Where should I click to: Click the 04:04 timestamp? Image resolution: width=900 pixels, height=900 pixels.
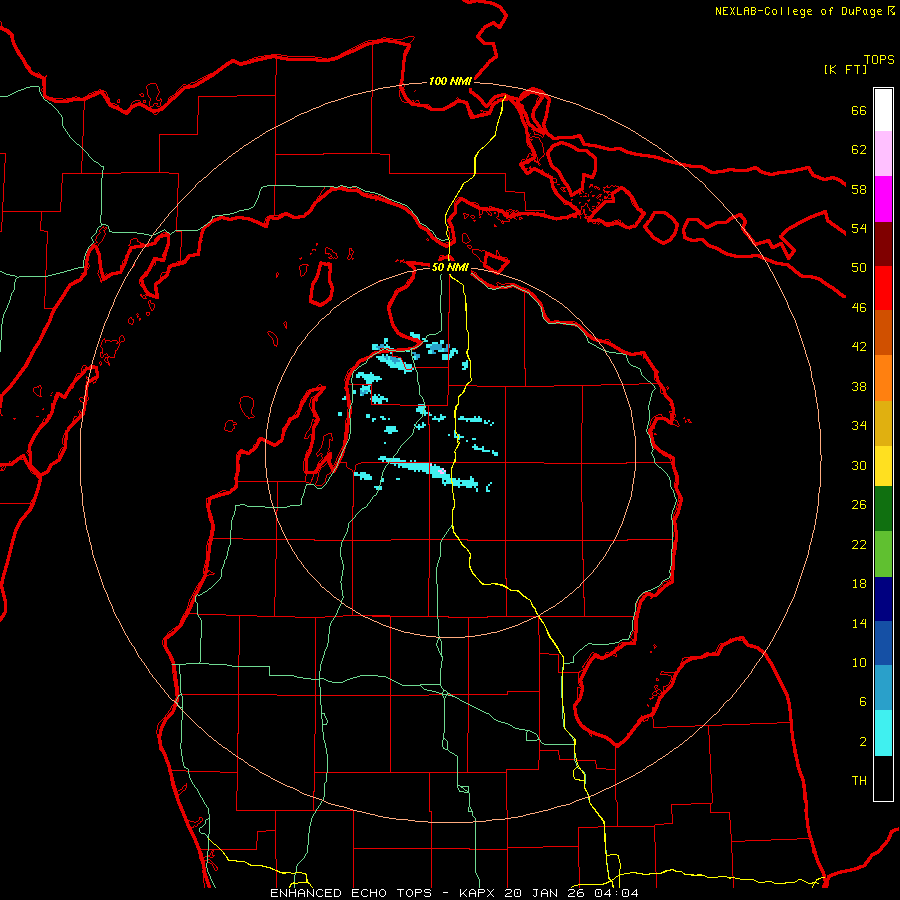tap(616, 893)
